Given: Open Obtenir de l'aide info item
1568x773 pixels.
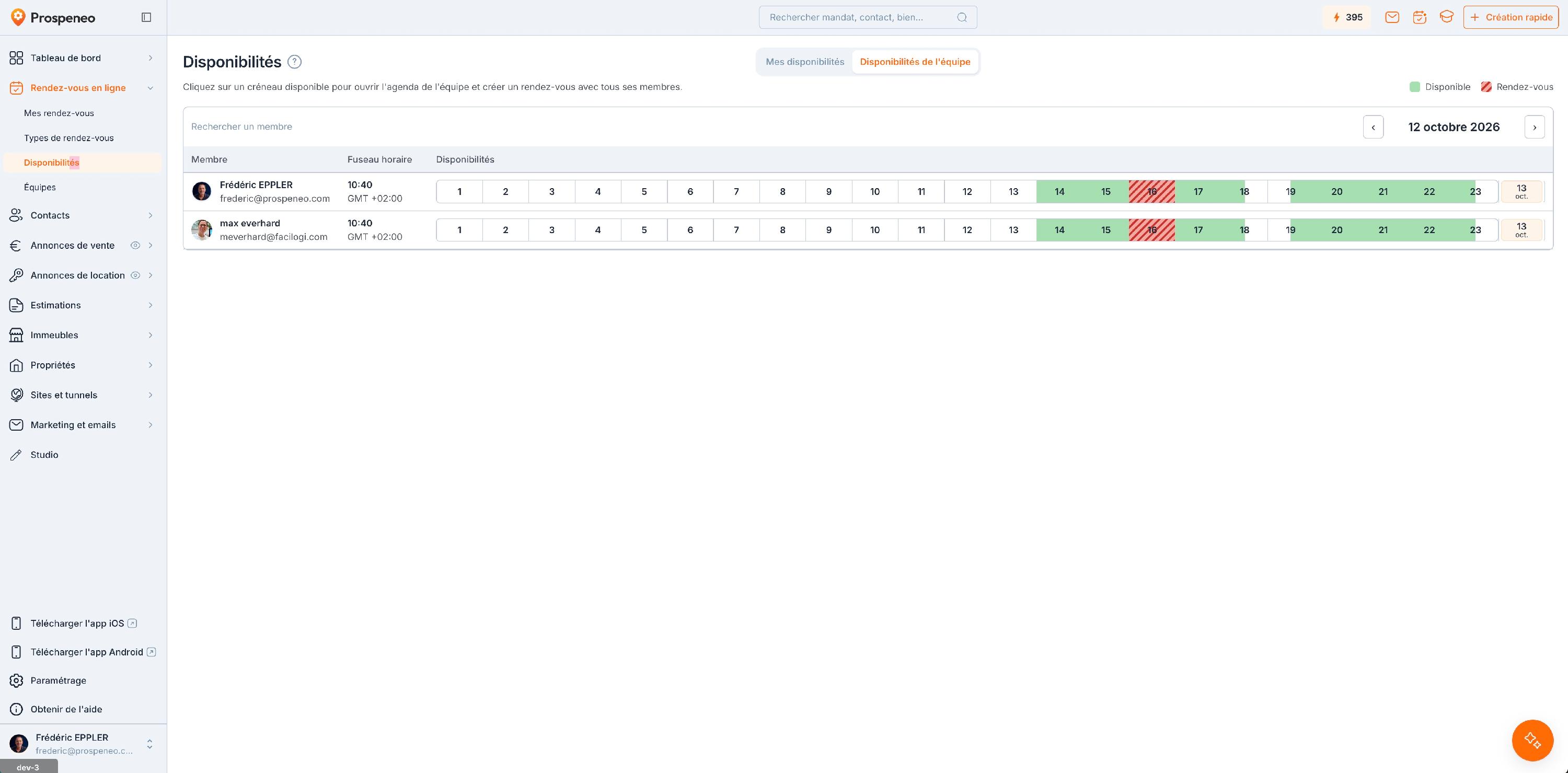Looking at the screenshot, I should pyautogui.click(x=84, y=709).
